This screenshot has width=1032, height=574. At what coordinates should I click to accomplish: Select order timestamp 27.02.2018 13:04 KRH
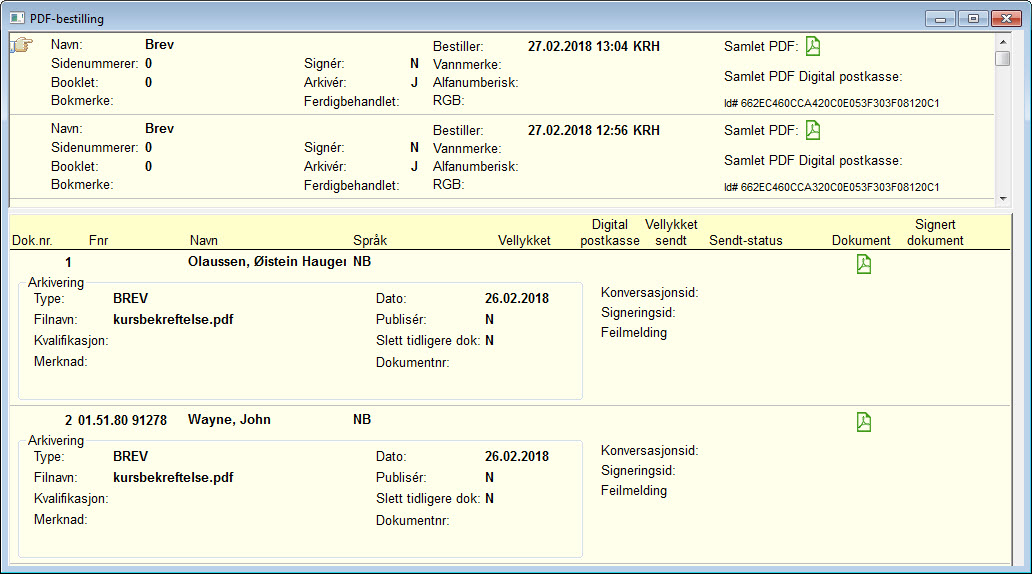pos(594,46)
